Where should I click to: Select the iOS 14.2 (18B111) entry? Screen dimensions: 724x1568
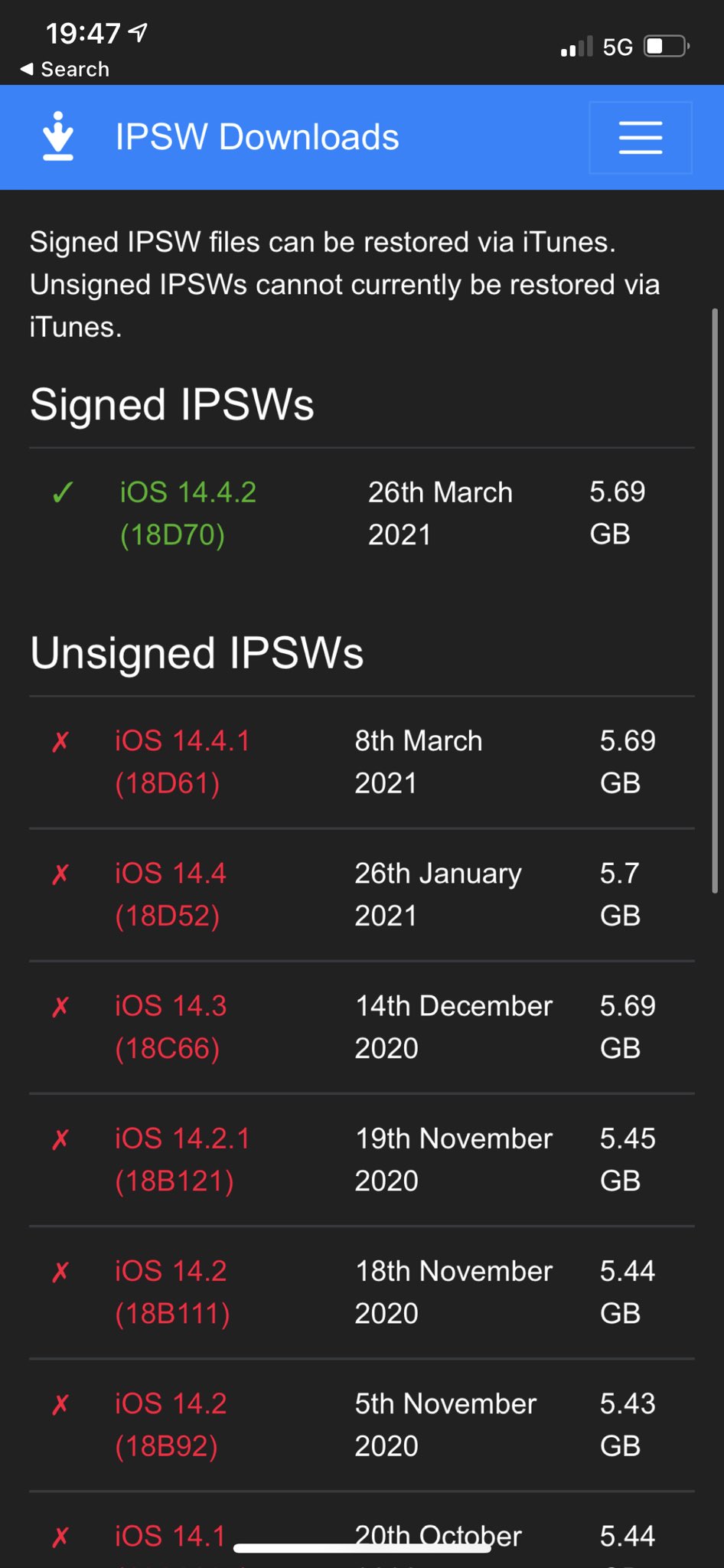172,1292
